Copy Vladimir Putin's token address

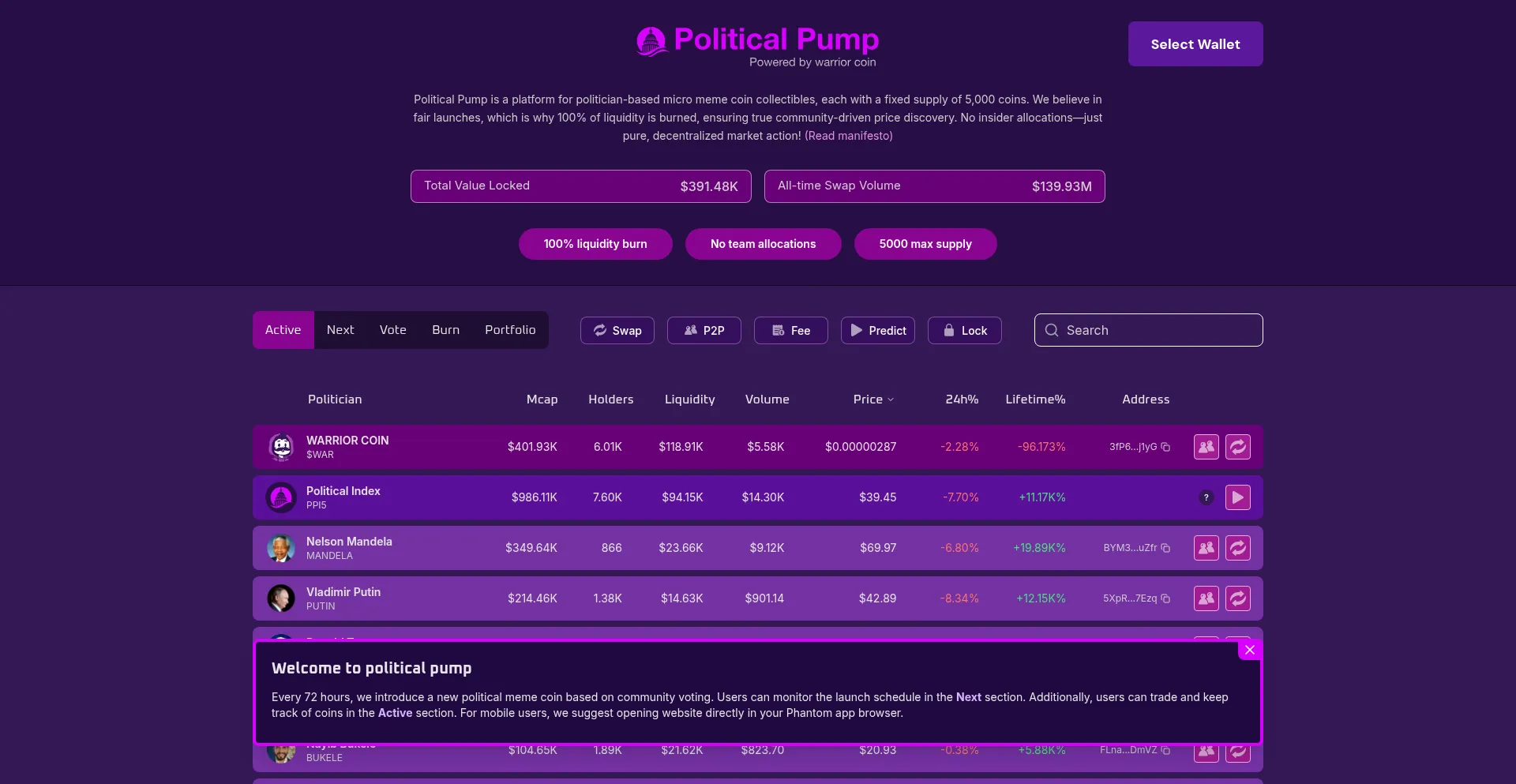click(x=1166, y=598)
